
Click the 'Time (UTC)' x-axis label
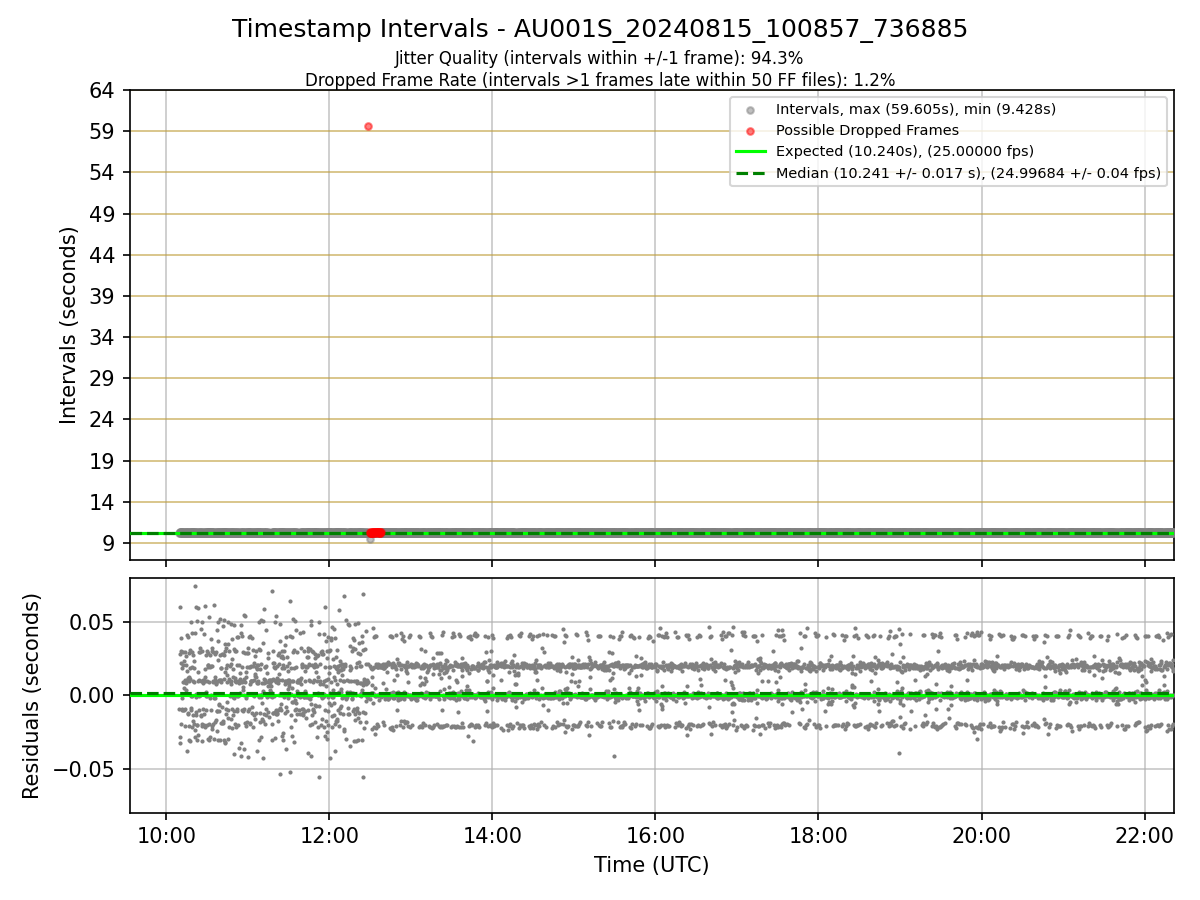(651, 865)
